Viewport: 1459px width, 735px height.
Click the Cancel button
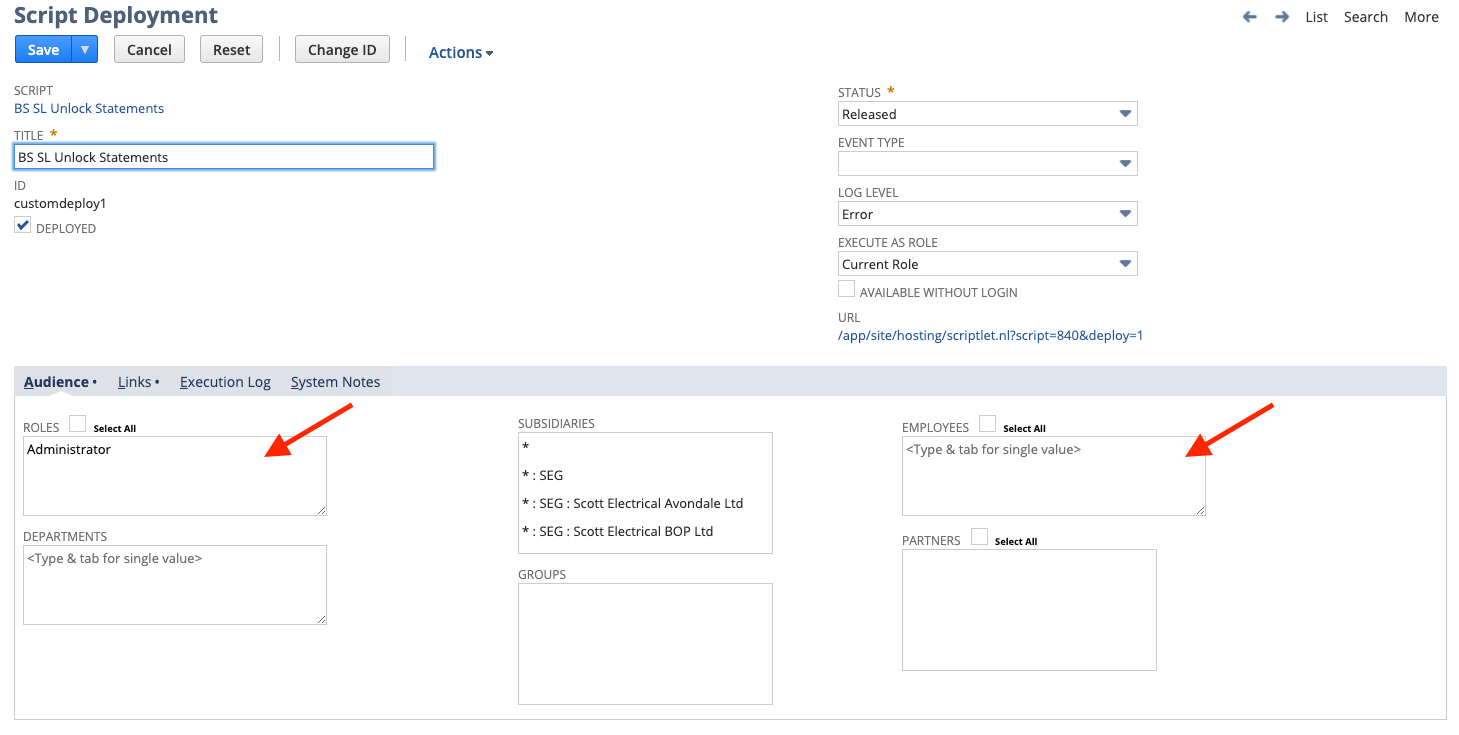(149, 49)
